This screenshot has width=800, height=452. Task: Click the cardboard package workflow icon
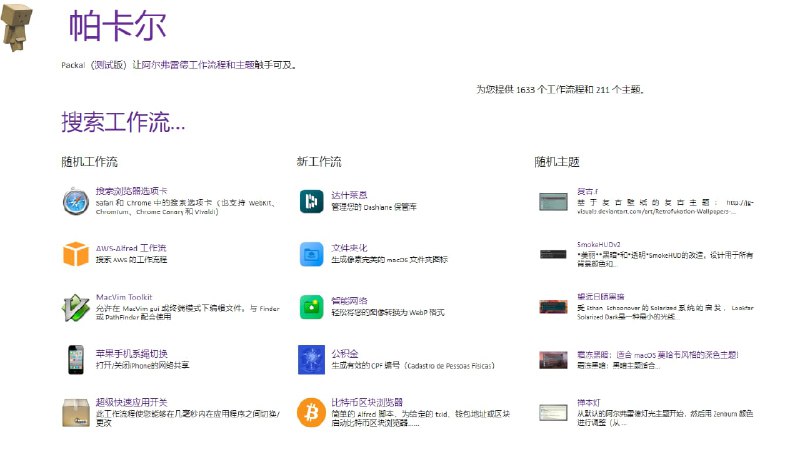76,413
